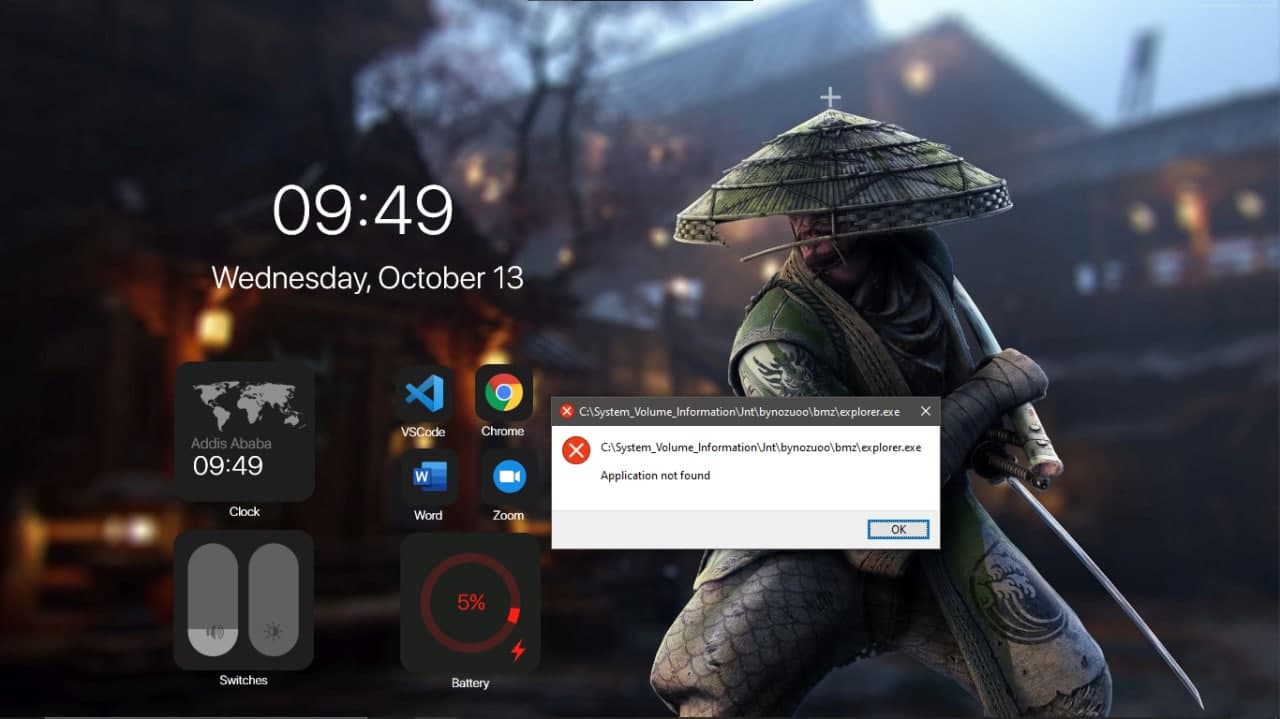1280x719 pixels.
Task: Adjust the brightness slider in Switches widget
Action: pyautogui.click(x=273, y=599)
